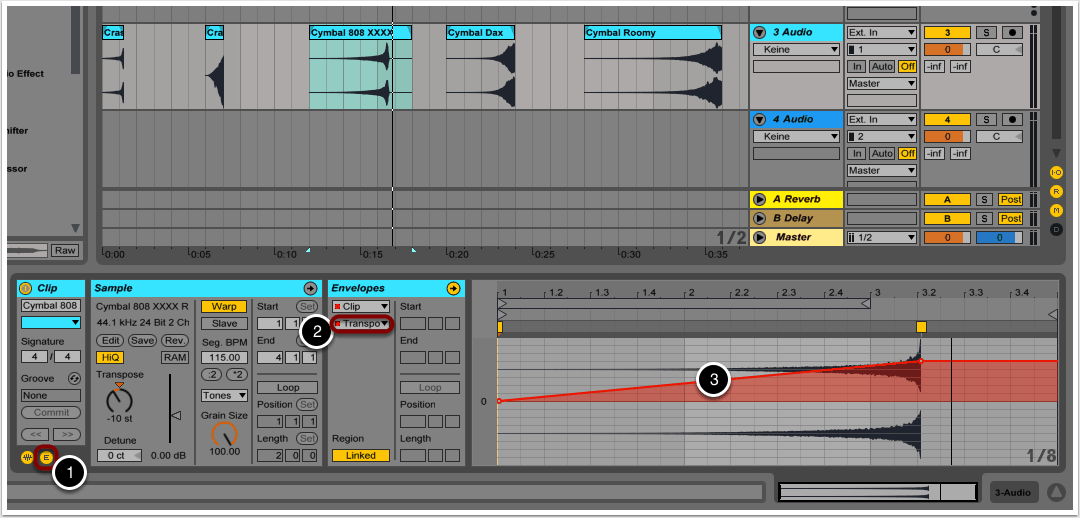Image resolution: width=1080 pixels, height=518 pixels.
Task: Show the clip Envelopes box with the E button
Action: [x=45, y=457]
